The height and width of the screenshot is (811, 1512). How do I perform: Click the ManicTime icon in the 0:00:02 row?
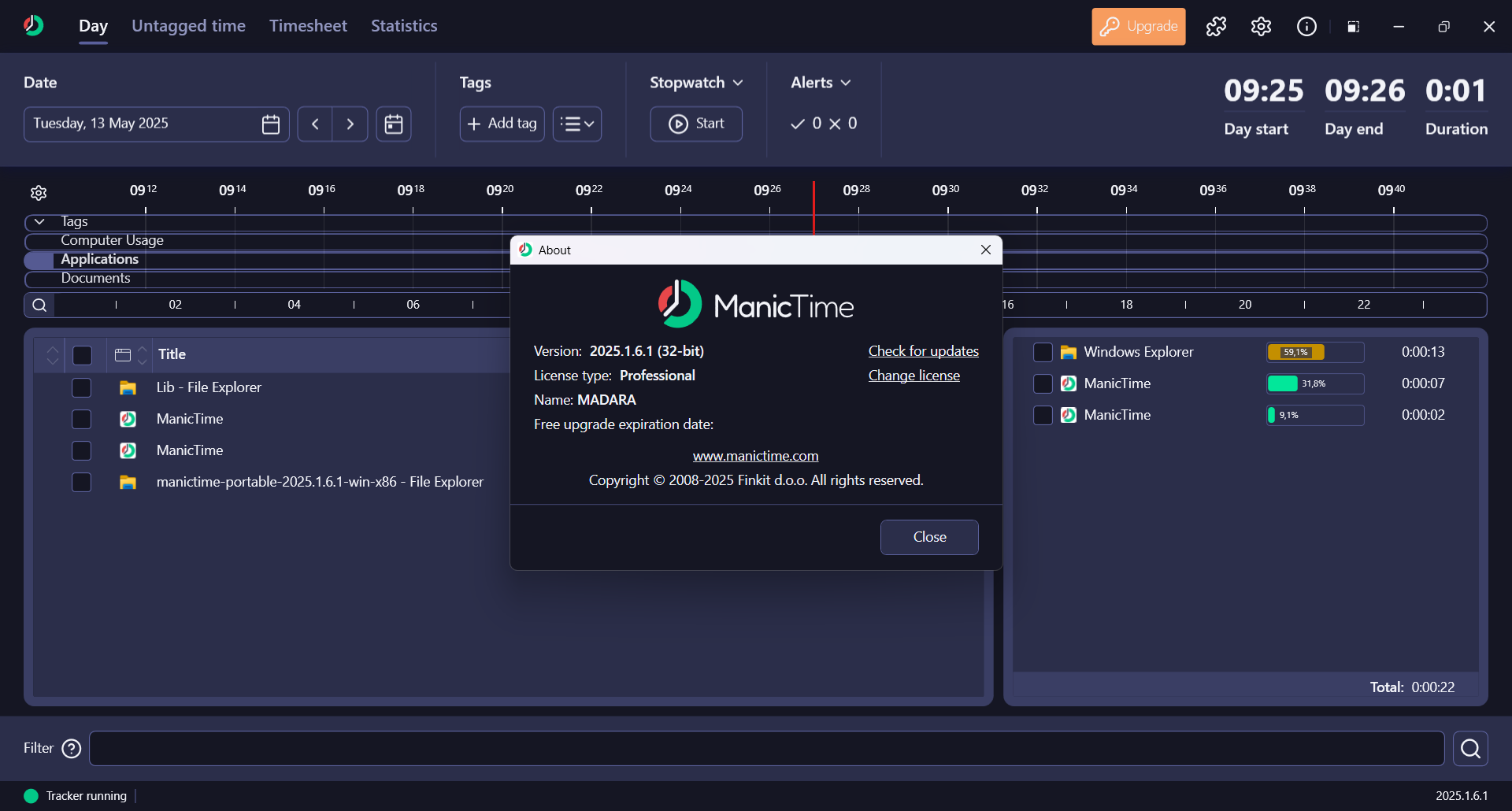pos(1069,415)
